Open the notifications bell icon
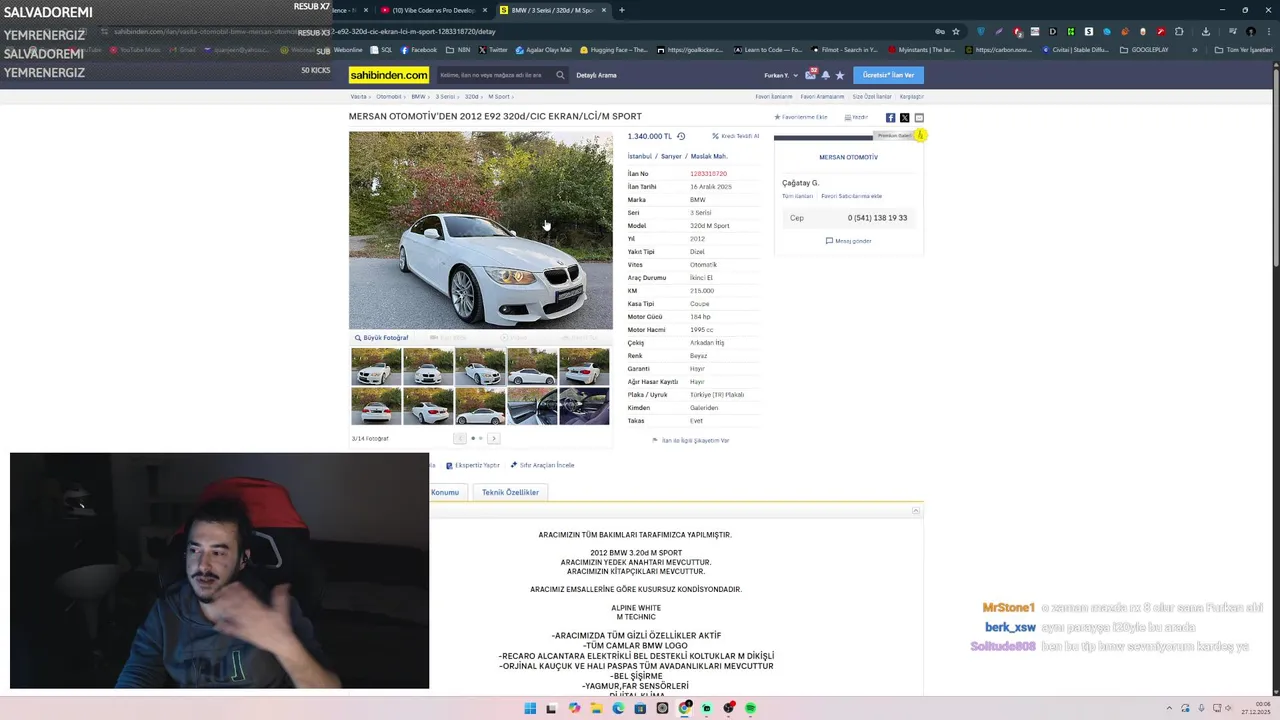The width and height of the screenshot is (1280, 720). 826,75
